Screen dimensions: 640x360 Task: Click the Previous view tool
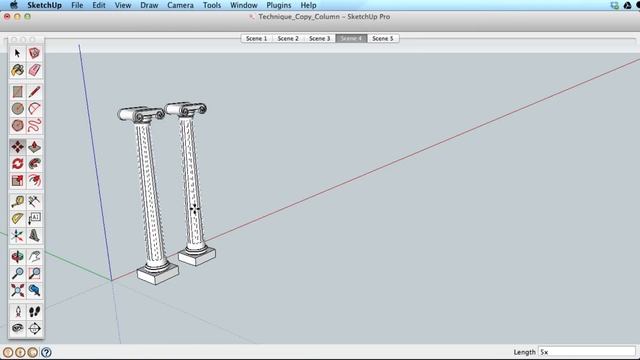pyautogui.click(x=34, y=290)
